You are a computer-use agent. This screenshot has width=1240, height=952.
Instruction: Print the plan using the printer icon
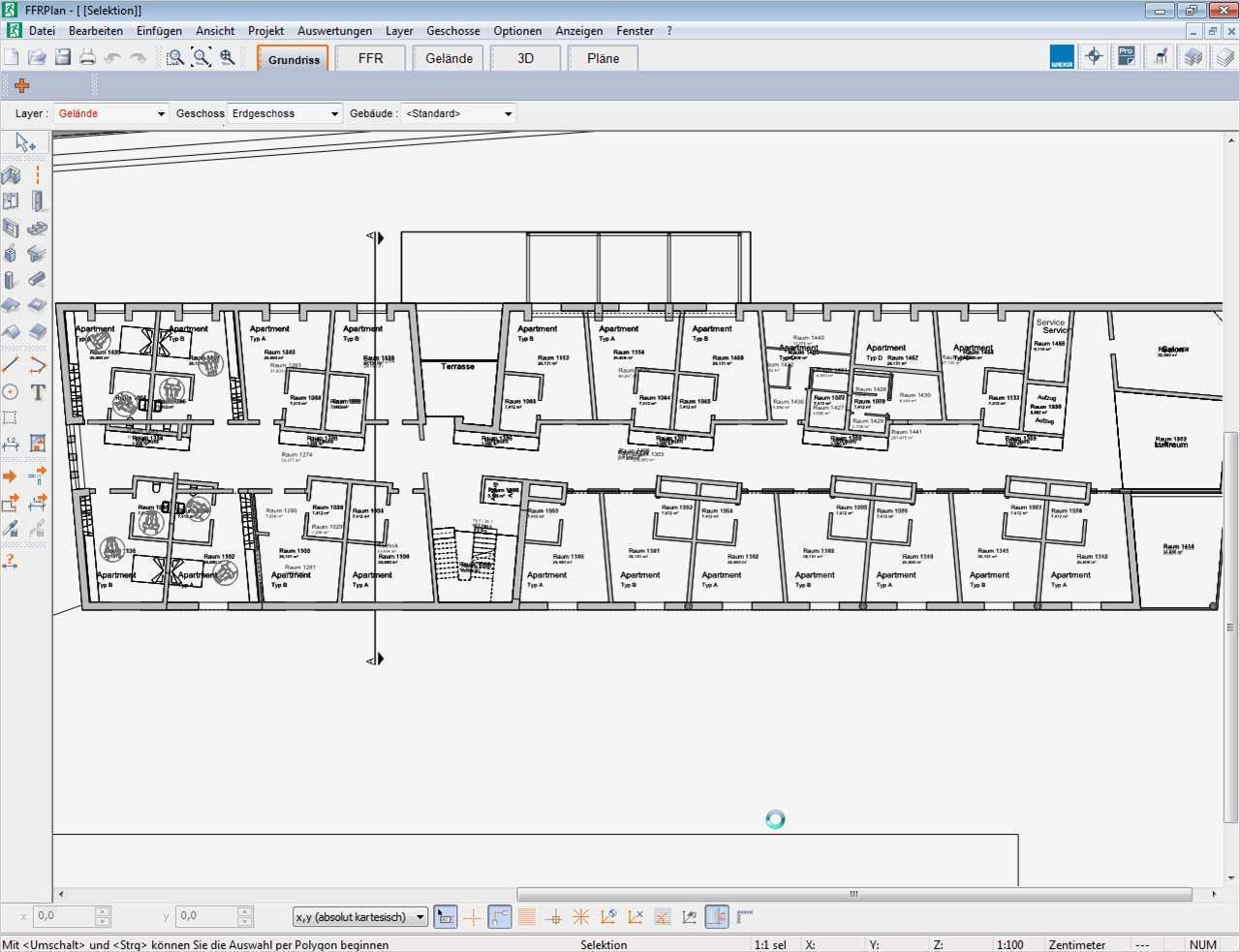(88, 57)
